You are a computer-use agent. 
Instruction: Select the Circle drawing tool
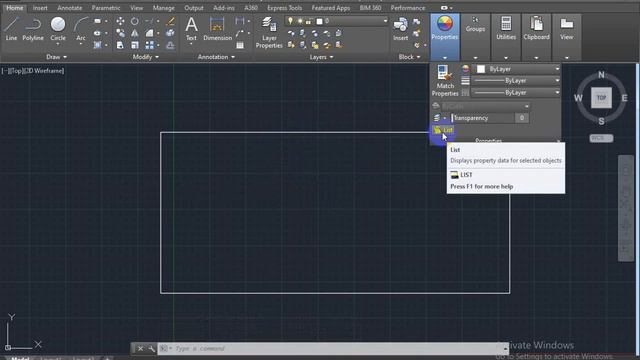click(x=58, y=28)
